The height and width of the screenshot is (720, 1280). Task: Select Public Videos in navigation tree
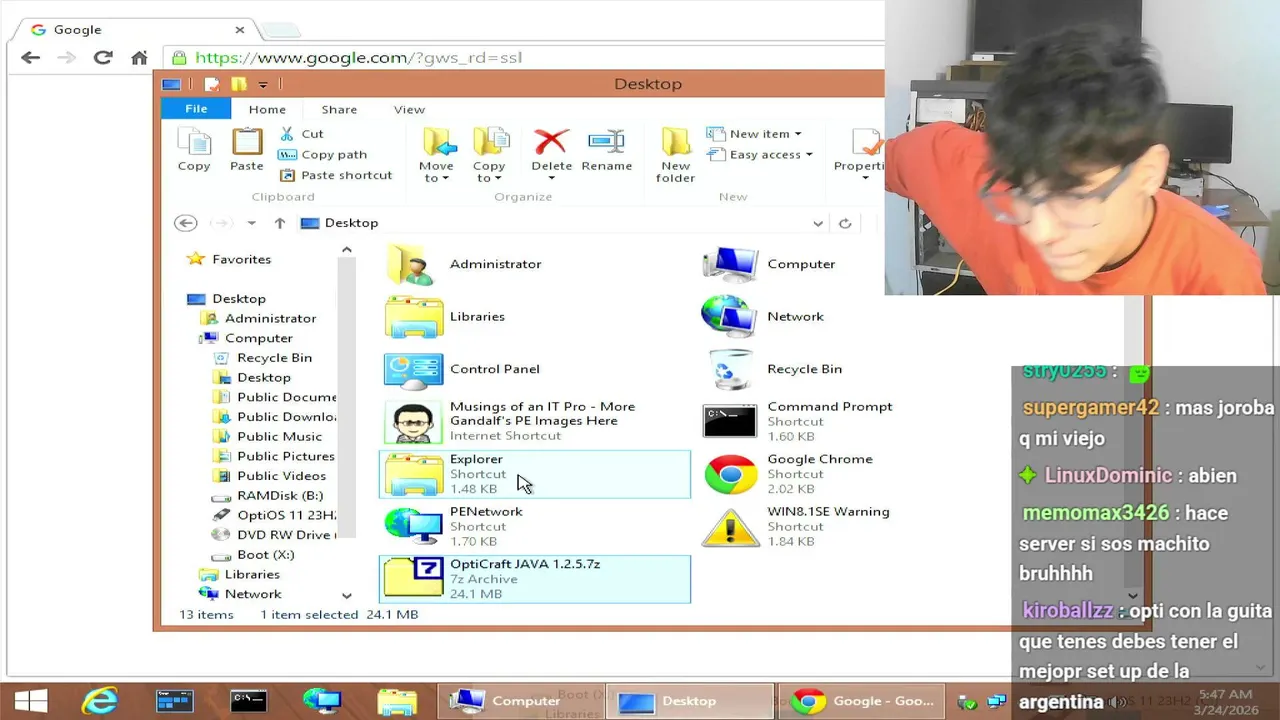[x=281, y=475]
